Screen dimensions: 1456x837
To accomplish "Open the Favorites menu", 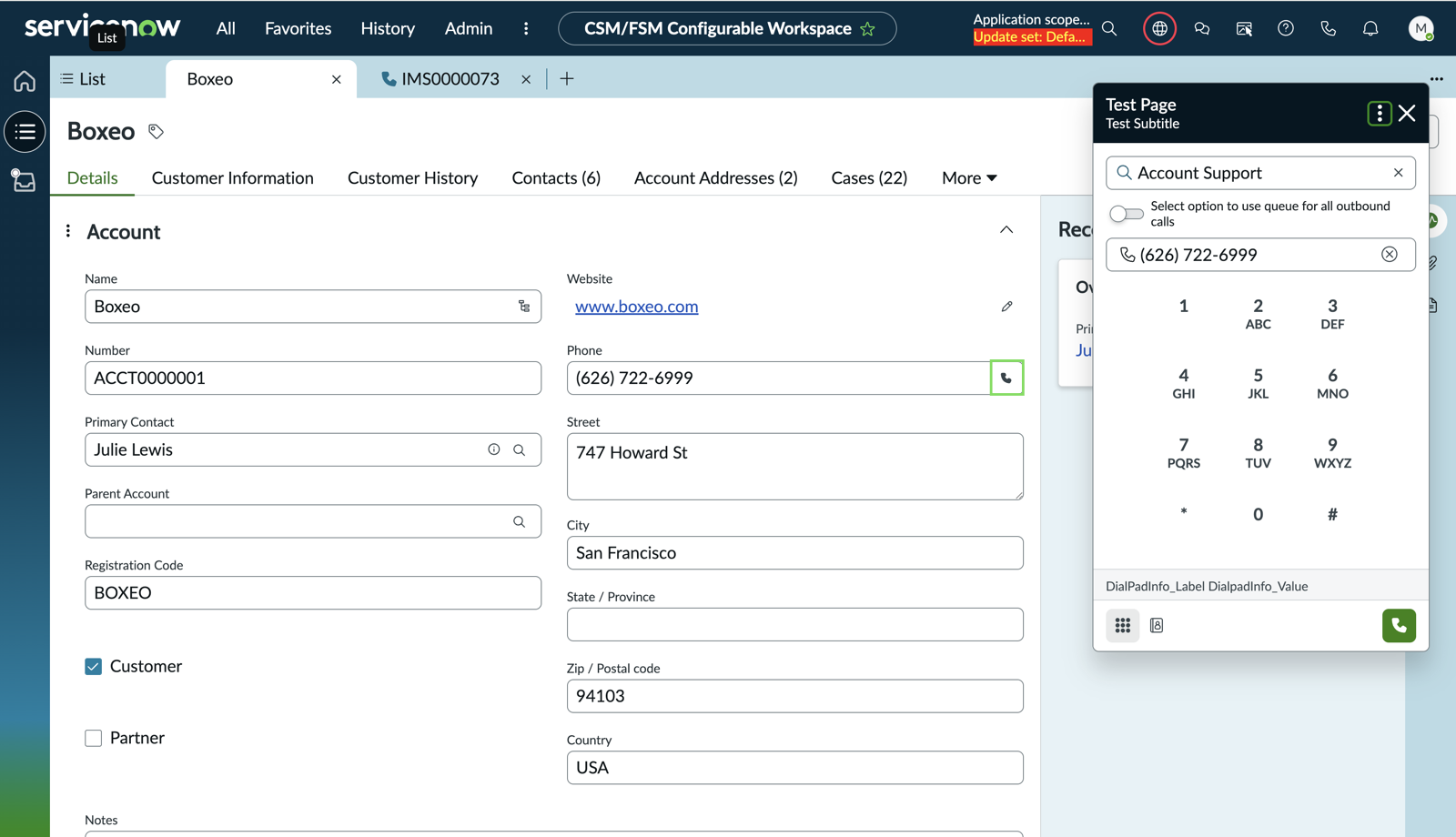I will click(298, 29).
